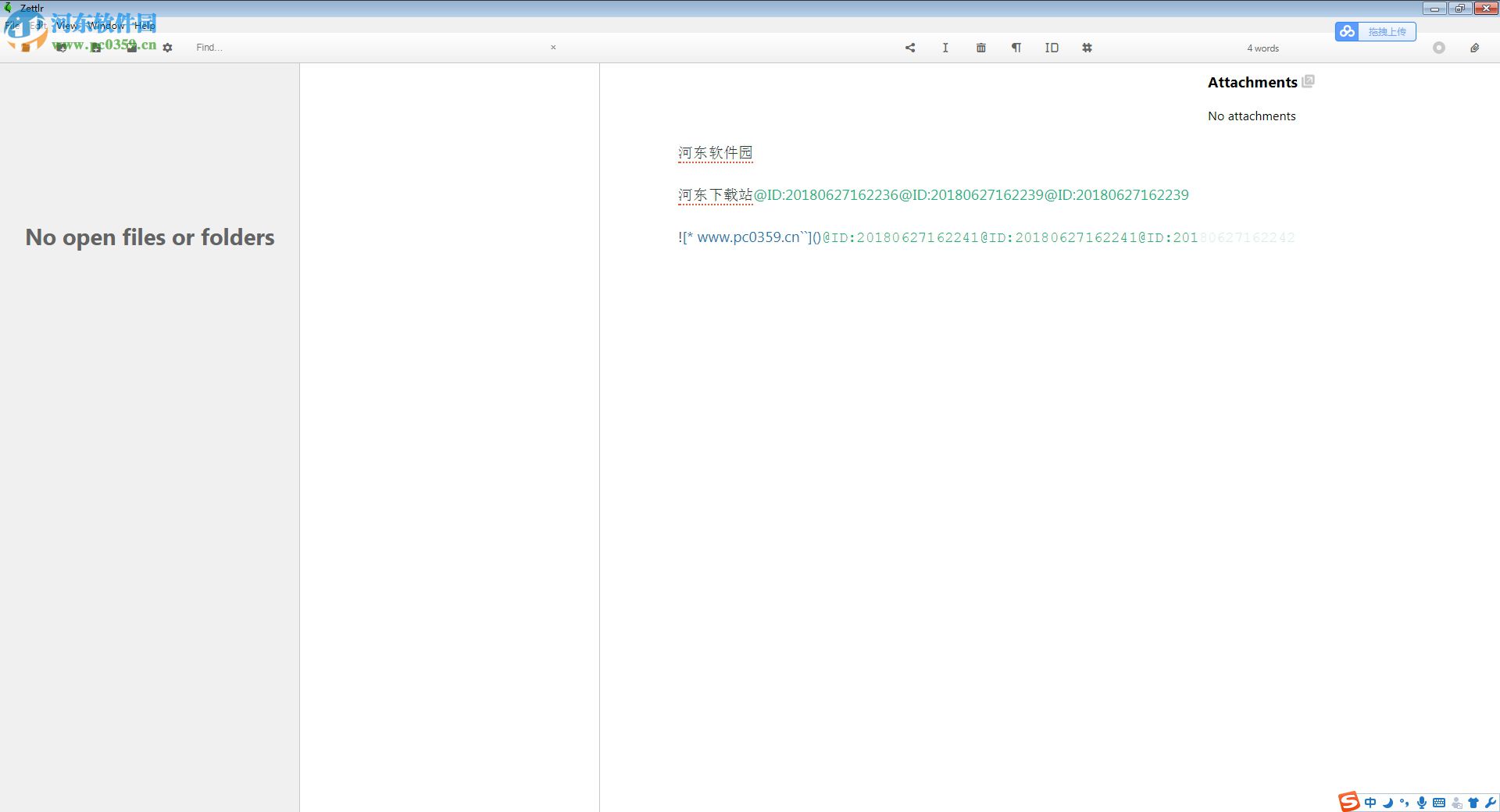Click the Sogou S input method logo

1349,802
